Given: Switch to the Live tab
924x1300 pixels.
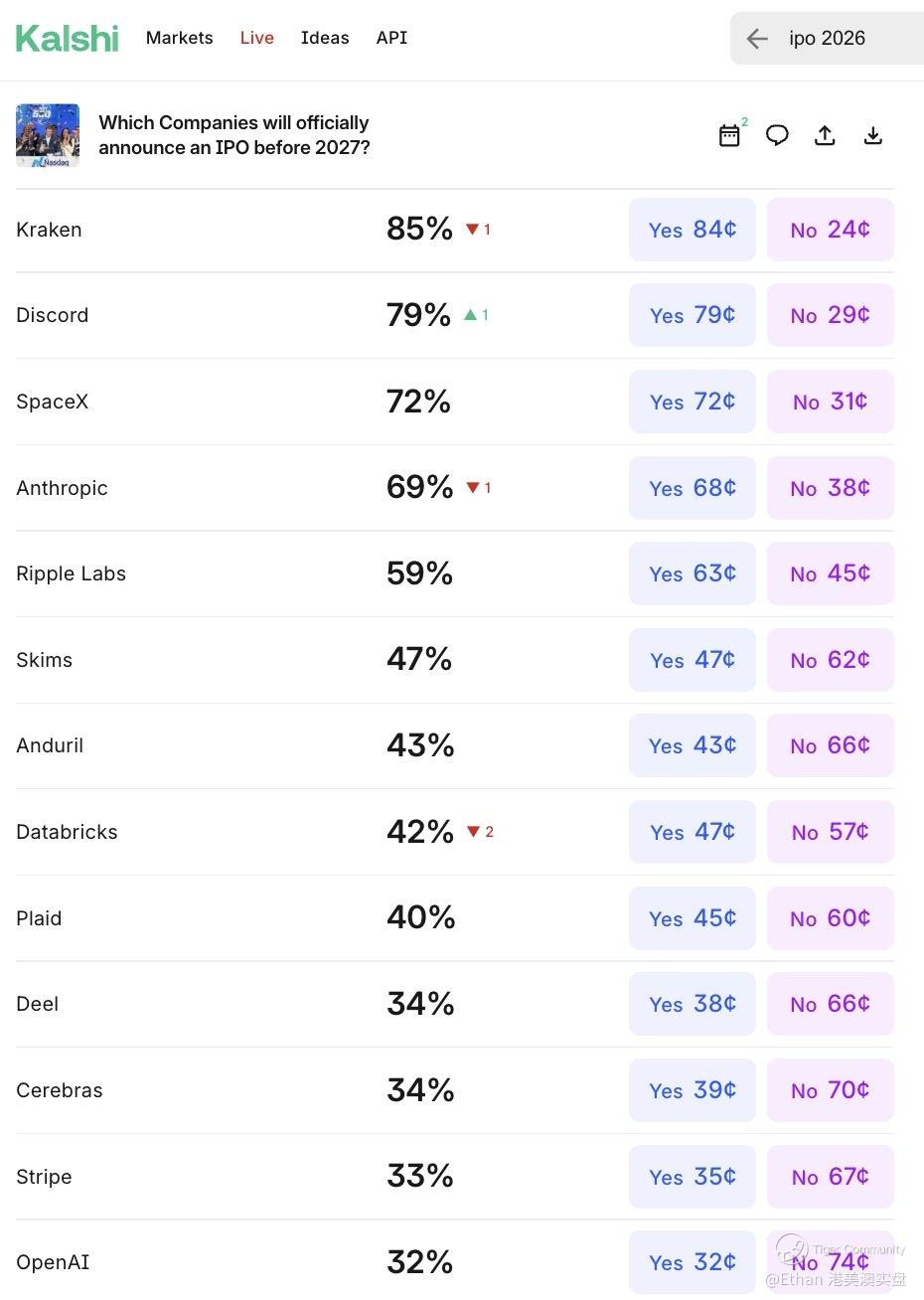Looking at the screenshot, I should (256, 38).
